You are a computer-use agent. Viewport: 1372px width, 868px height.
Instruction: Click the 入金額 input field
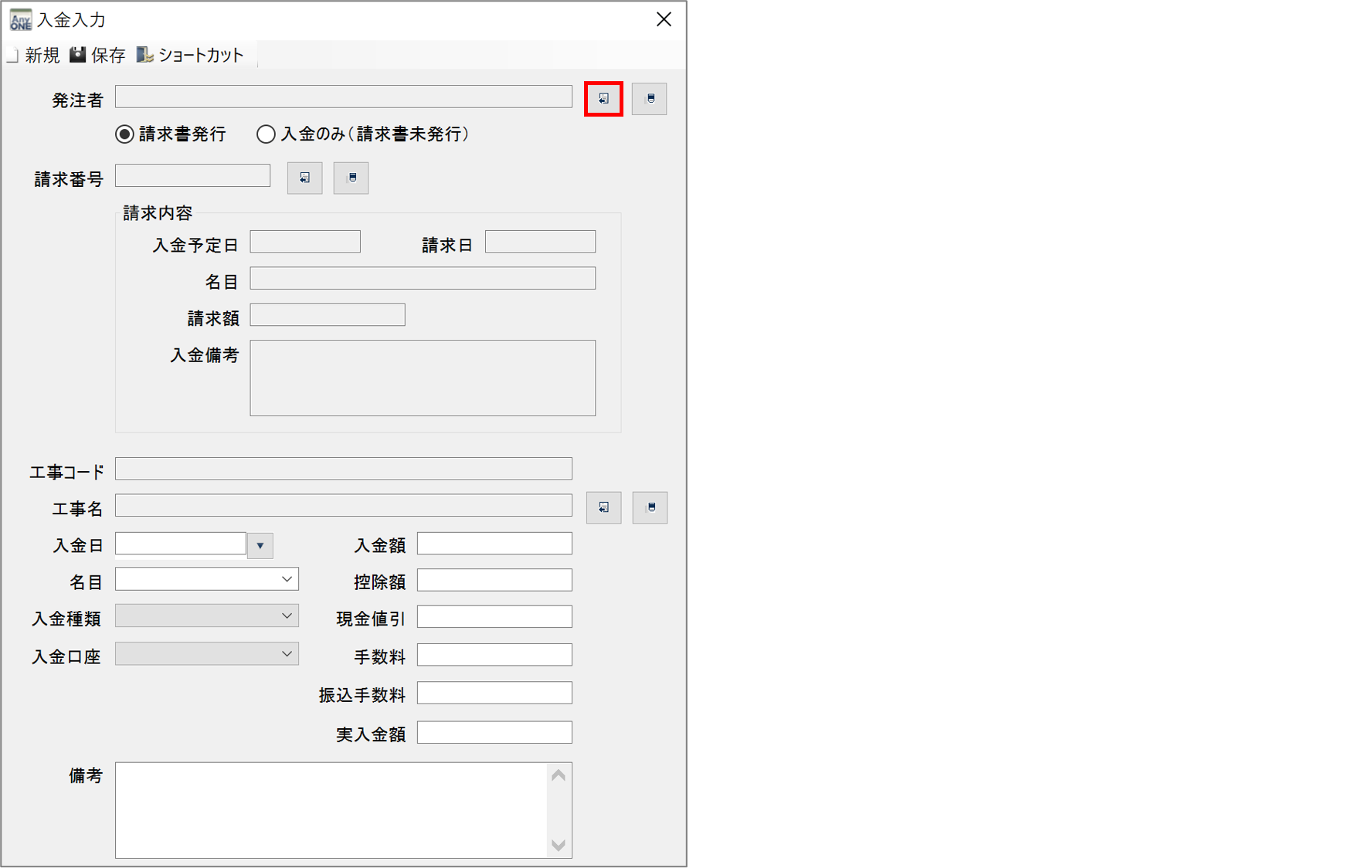pyautogui.click(x=494, y=544)
